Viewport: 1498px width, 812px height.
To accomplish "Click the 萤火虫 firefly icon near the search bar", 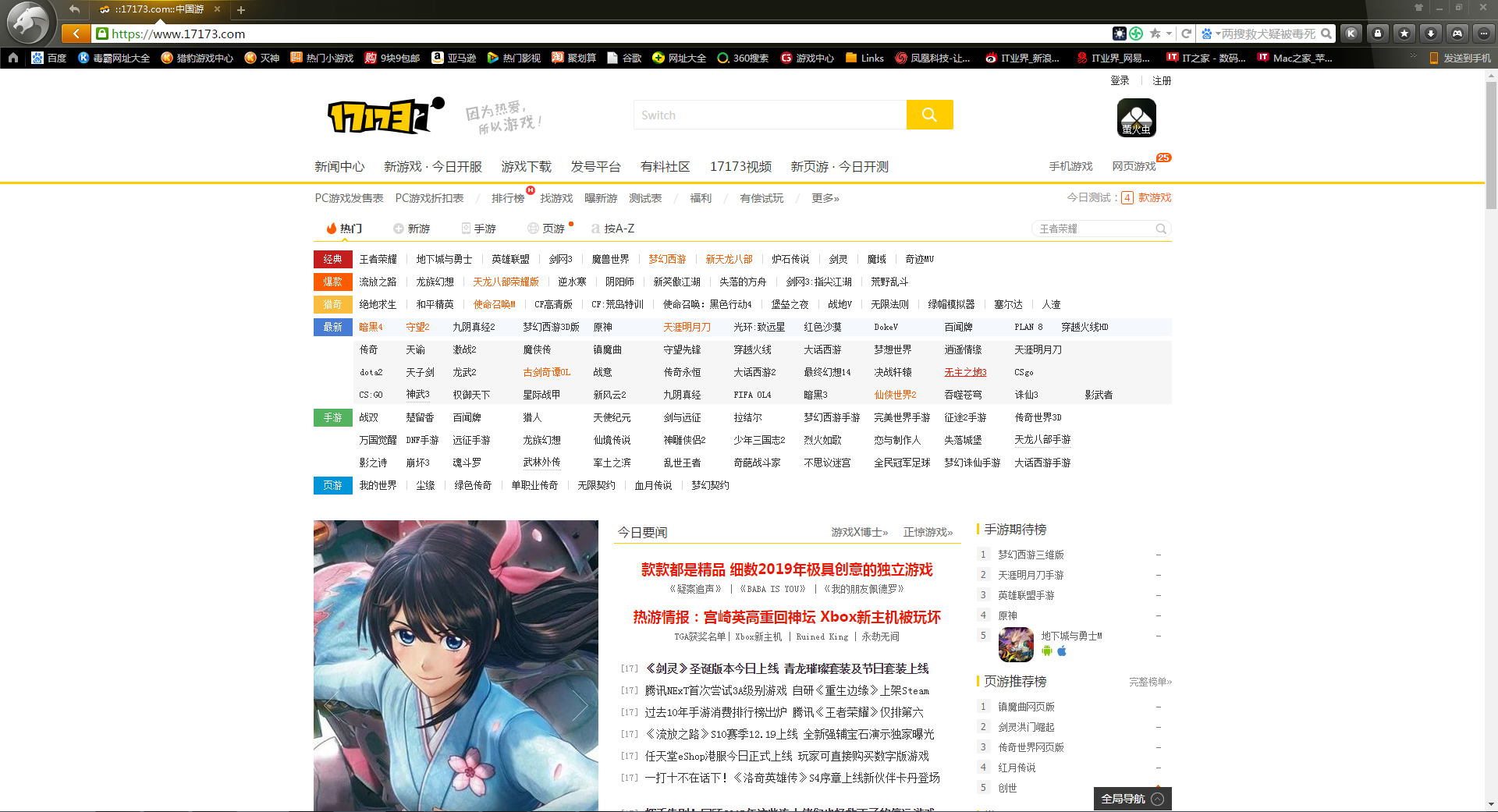I will tap(1135, 117).
